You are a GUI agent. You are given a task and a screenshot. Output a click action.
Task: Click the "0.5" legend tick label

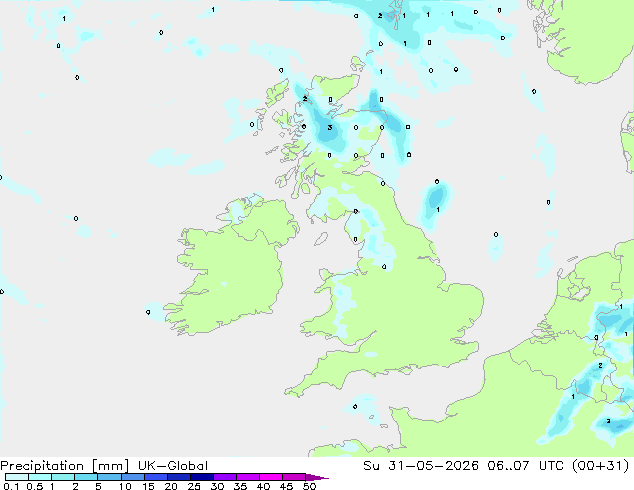point(34,486)
